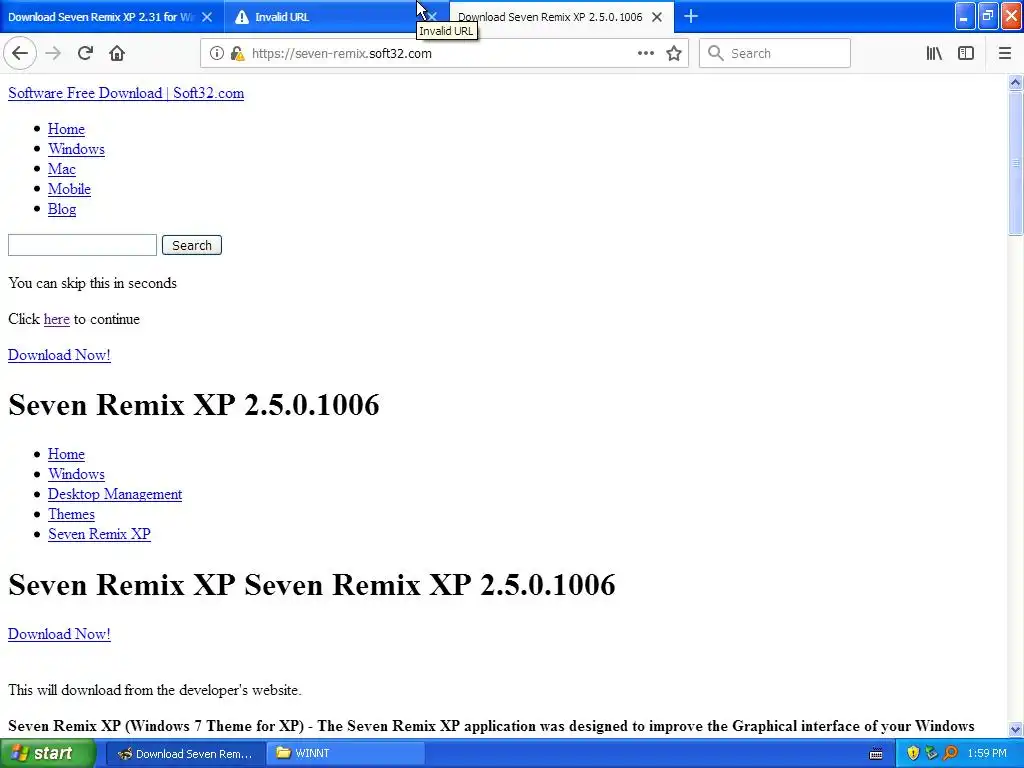Open the Themes breadcrumb link
This screenshot has height=768, width=1024.
71,514
